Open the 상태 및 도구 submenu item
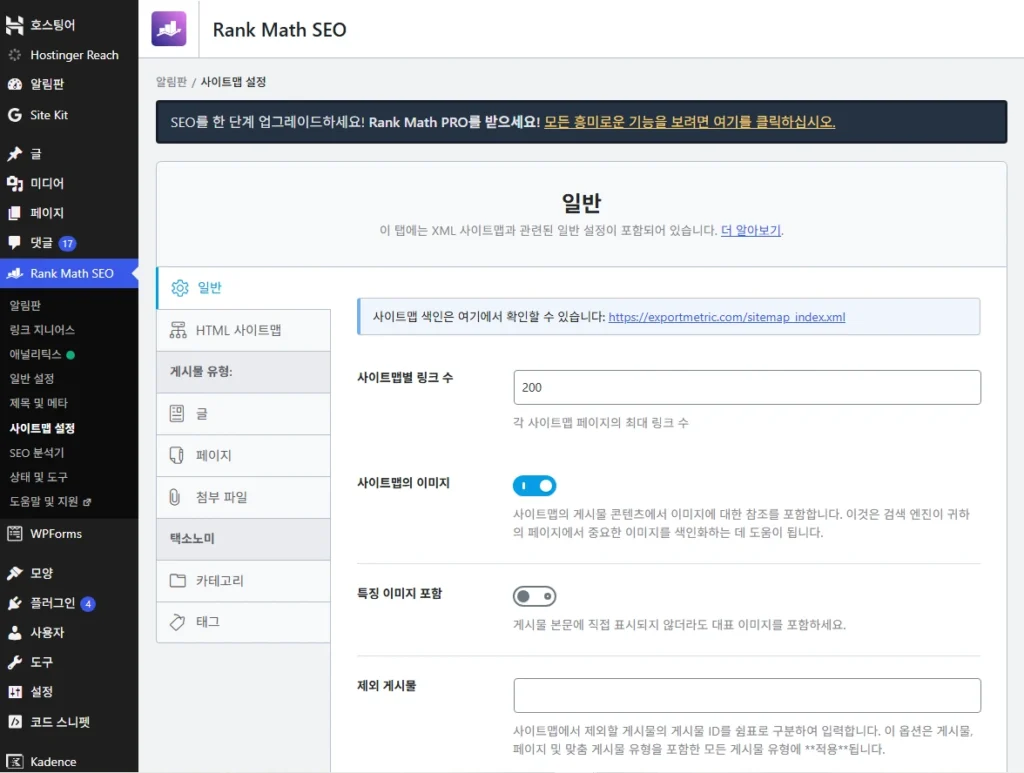Image resolution: width=1024 pixels, height=773 pixels. coord(39,477)
